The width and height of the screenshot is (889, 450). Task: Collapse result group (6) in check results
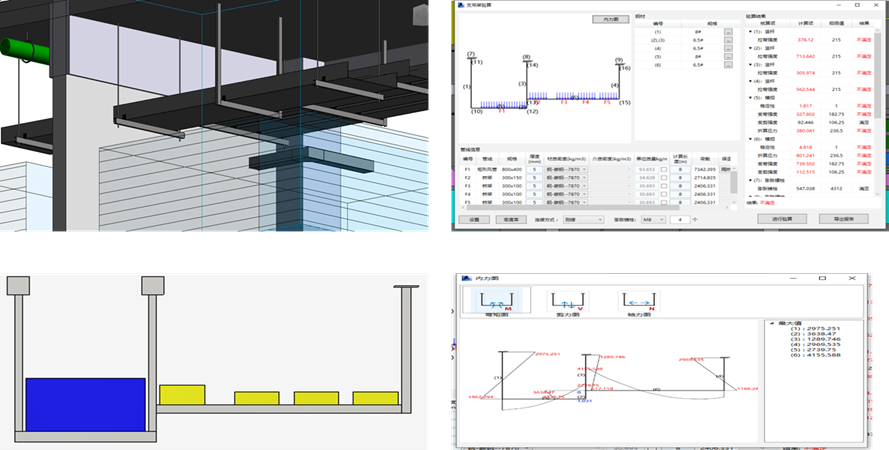[751, 139]
